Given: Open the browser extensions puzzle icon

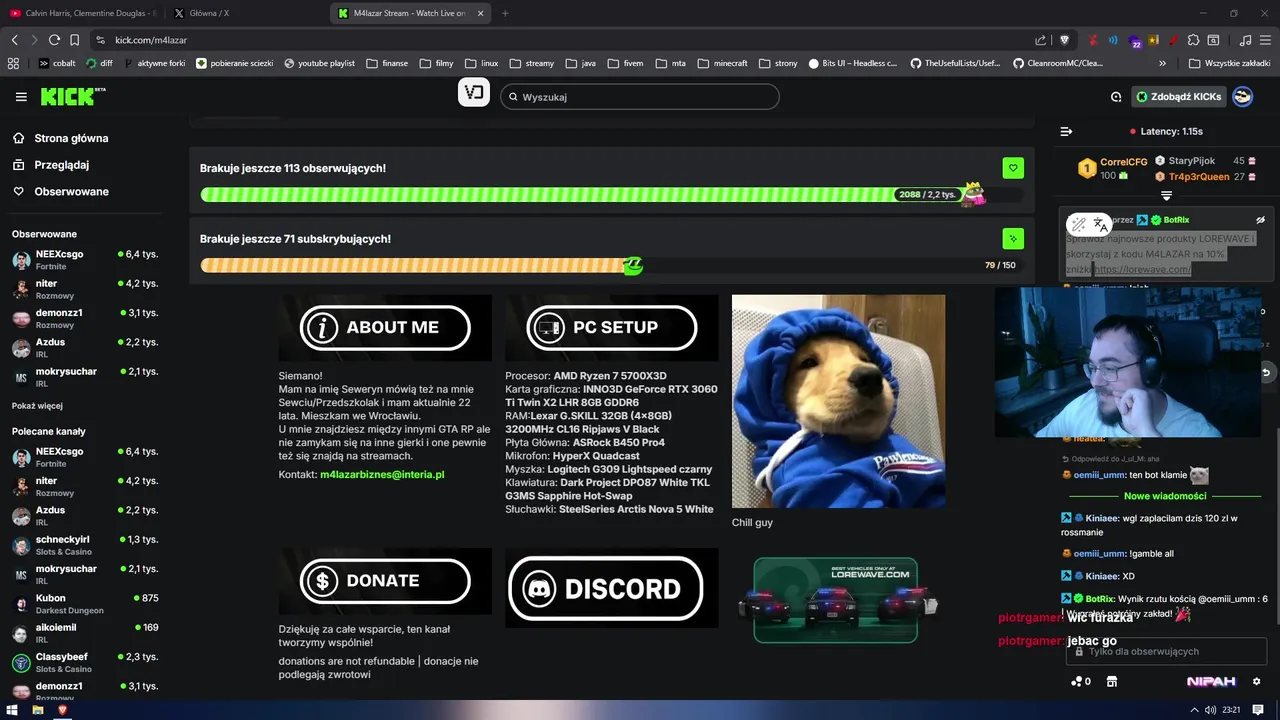Looking at the screenshot, I should click(1193, 40).
